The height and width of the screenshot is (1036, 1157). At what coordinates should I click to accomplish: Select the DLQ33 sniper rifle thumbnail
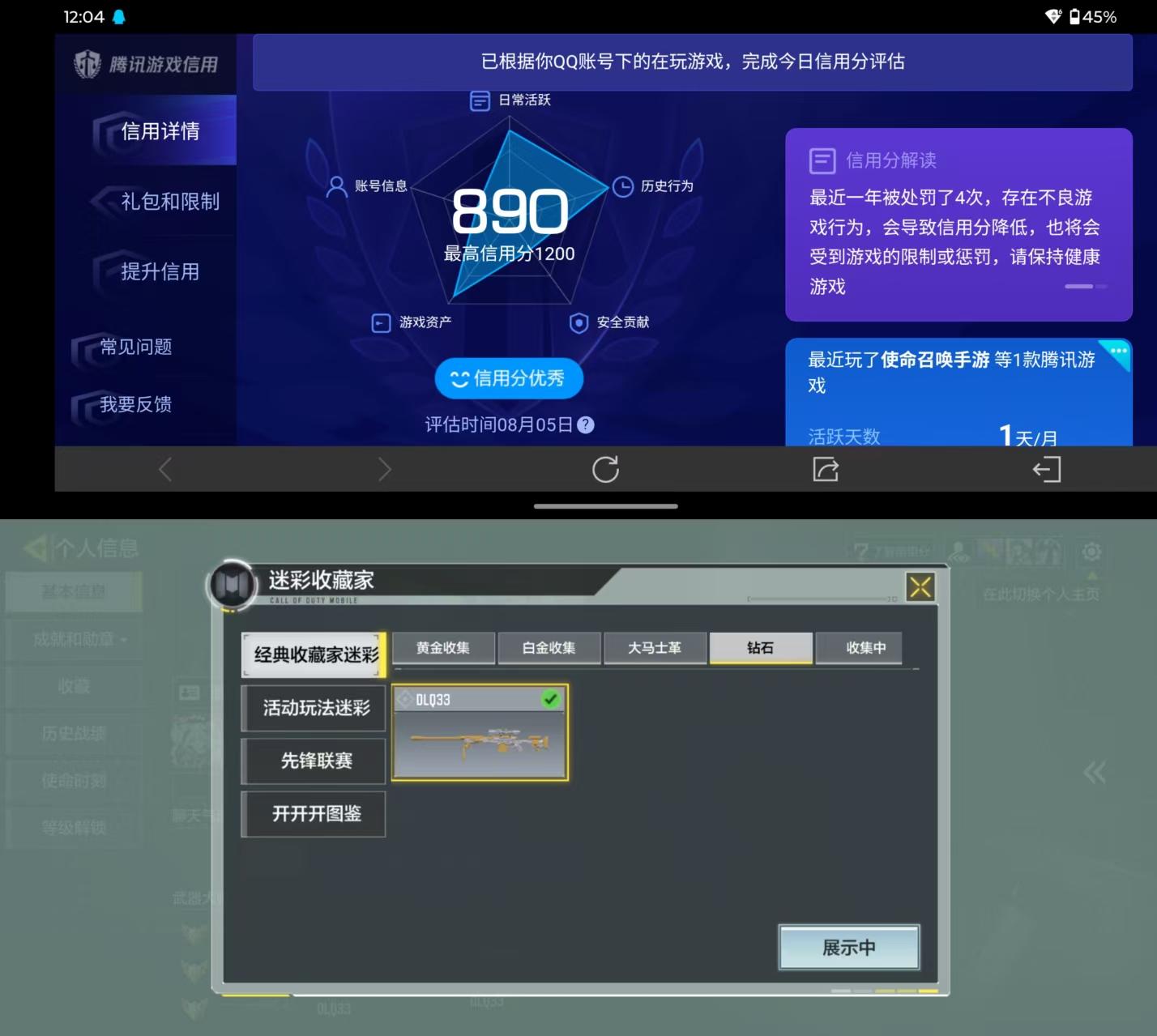[480, 732]
